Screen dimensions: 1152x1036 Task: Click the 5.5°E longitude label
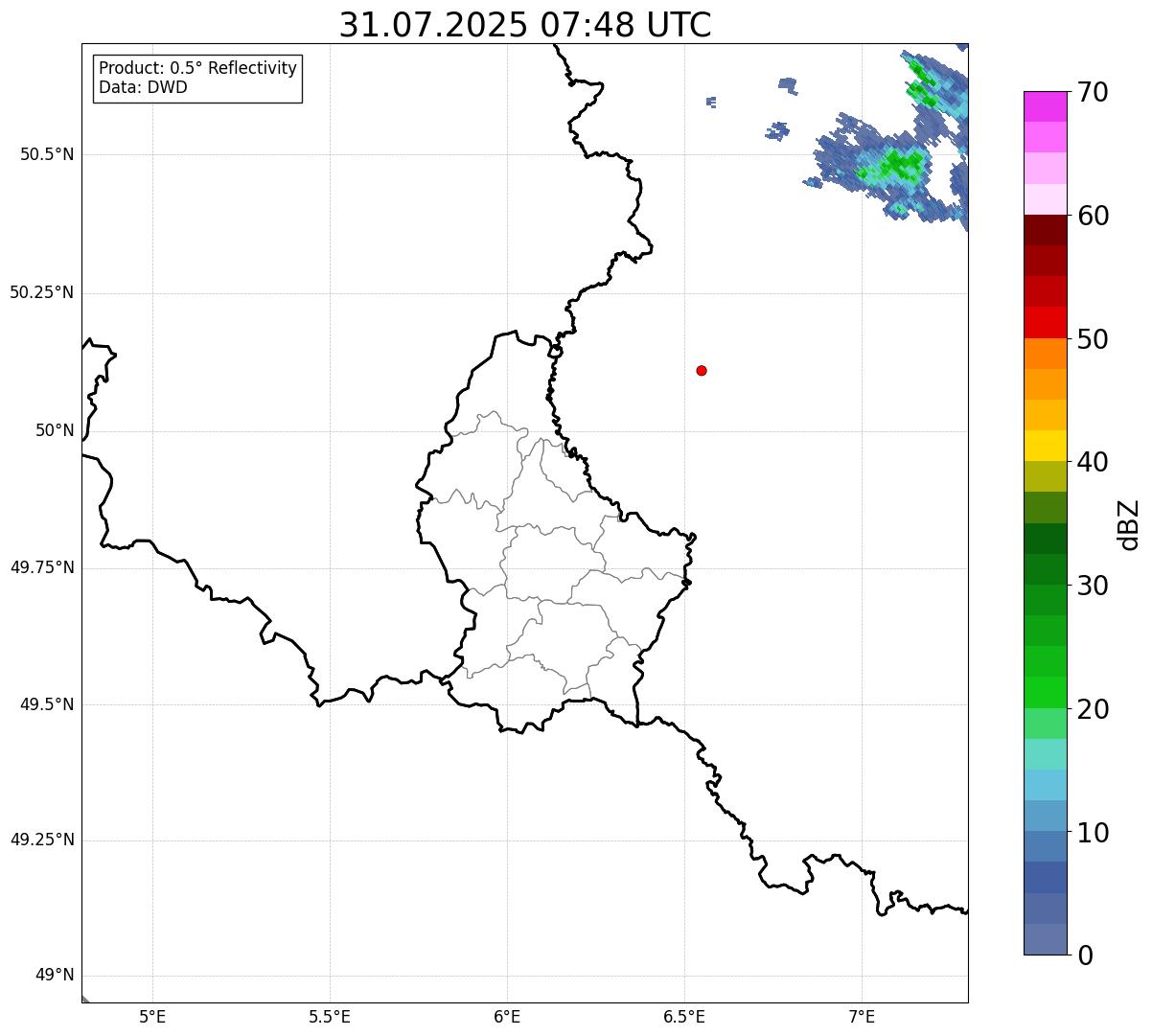330,1017
